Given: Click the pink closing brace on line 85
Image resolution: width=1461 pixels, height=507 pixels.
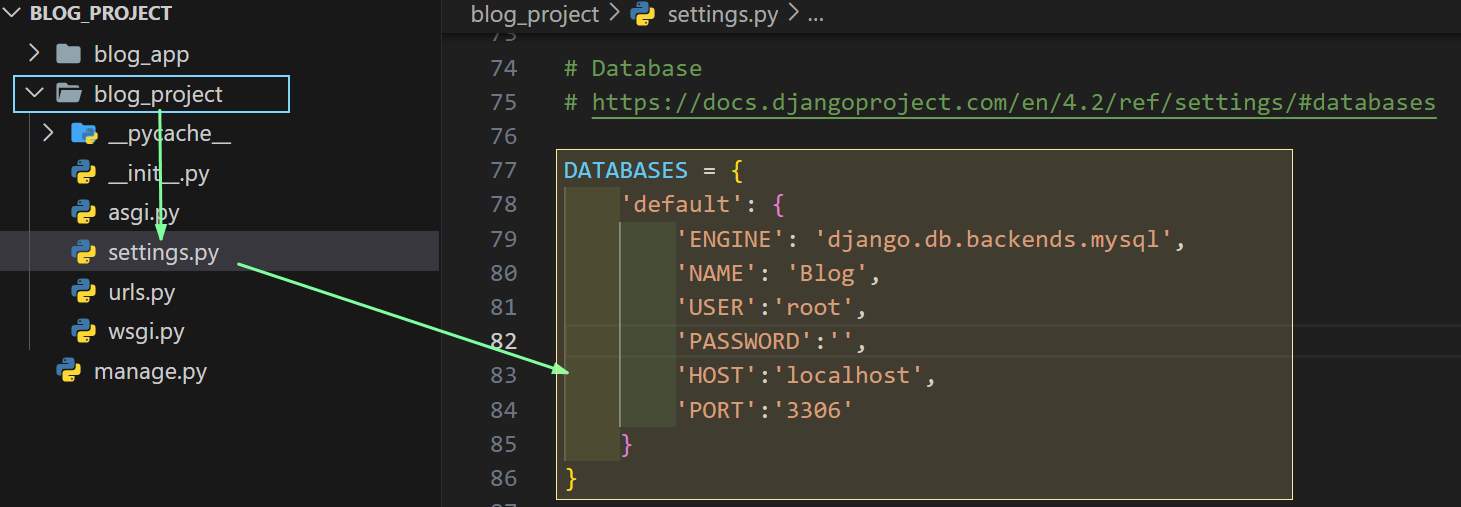Looking at the screenshot, I should coord(627,444).
